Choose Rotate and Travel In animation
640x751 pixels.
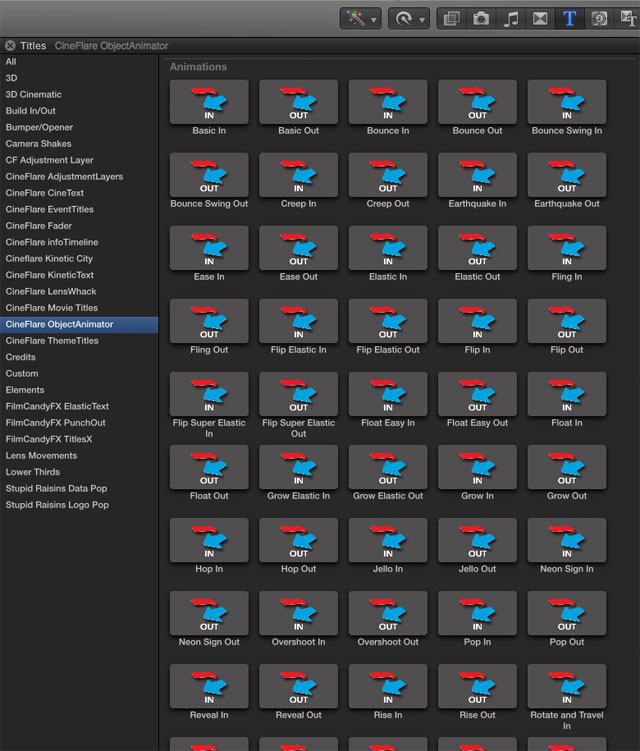click(567, 686)
